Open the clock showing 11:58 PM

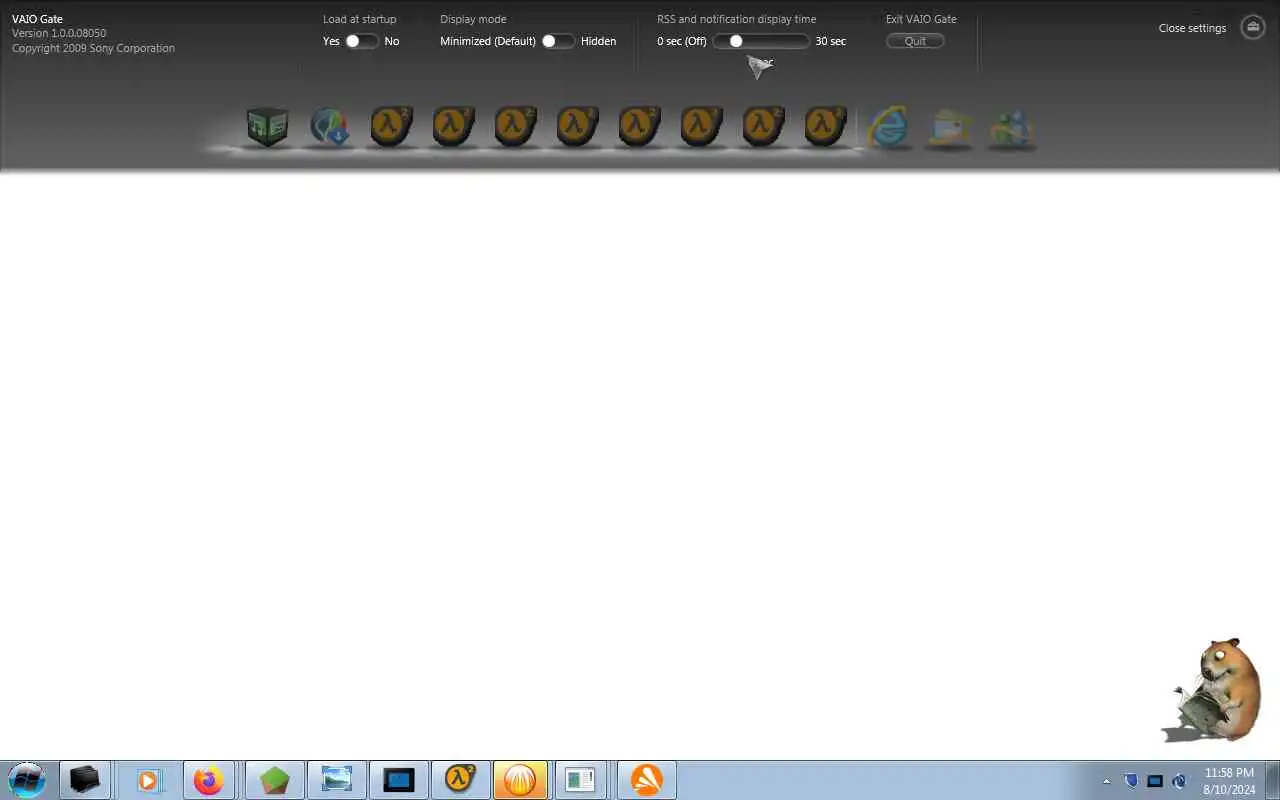tap(1229, 781)
